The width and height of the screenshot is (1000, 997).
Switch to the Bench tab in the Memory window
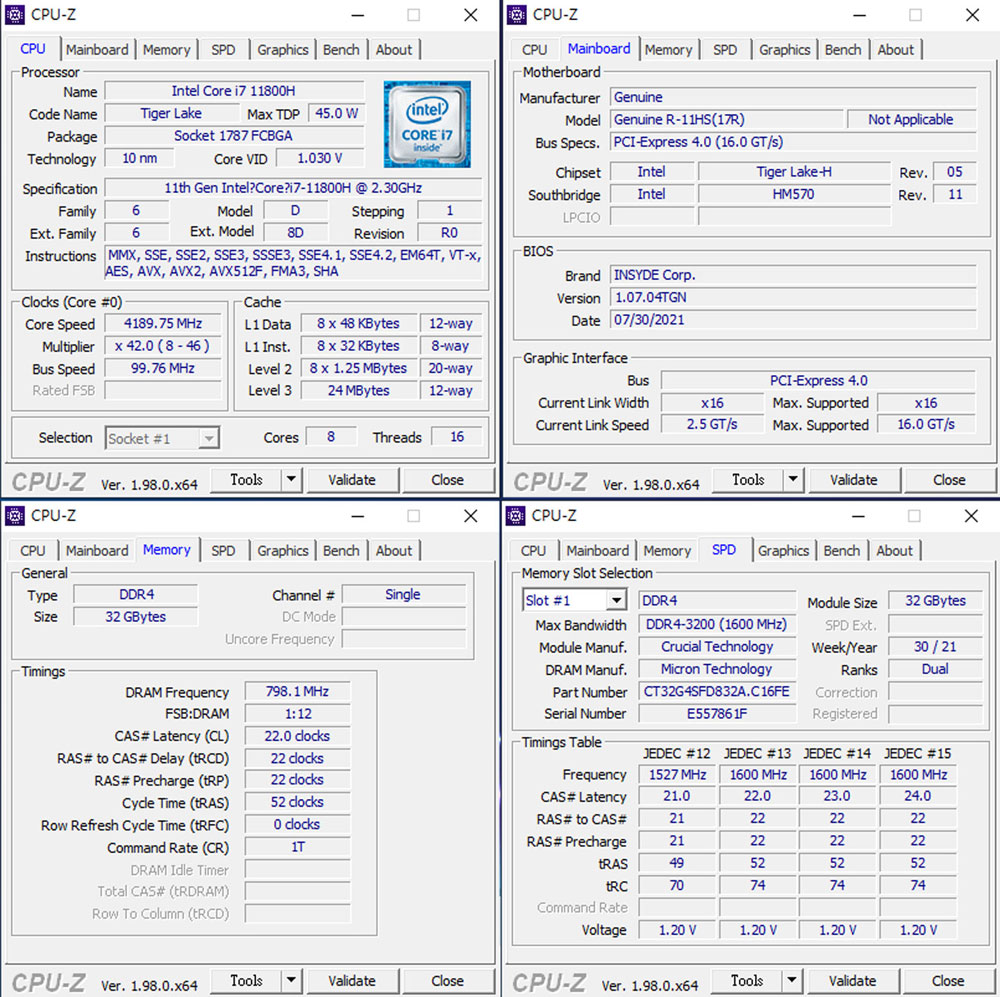(341, 550)
